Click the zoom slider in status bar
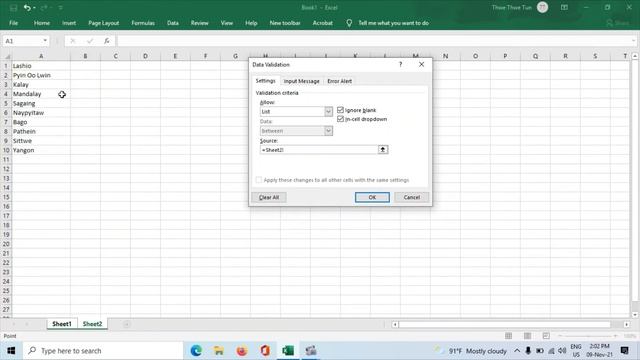The image size is (640, 360). click(x=588, y=336)
